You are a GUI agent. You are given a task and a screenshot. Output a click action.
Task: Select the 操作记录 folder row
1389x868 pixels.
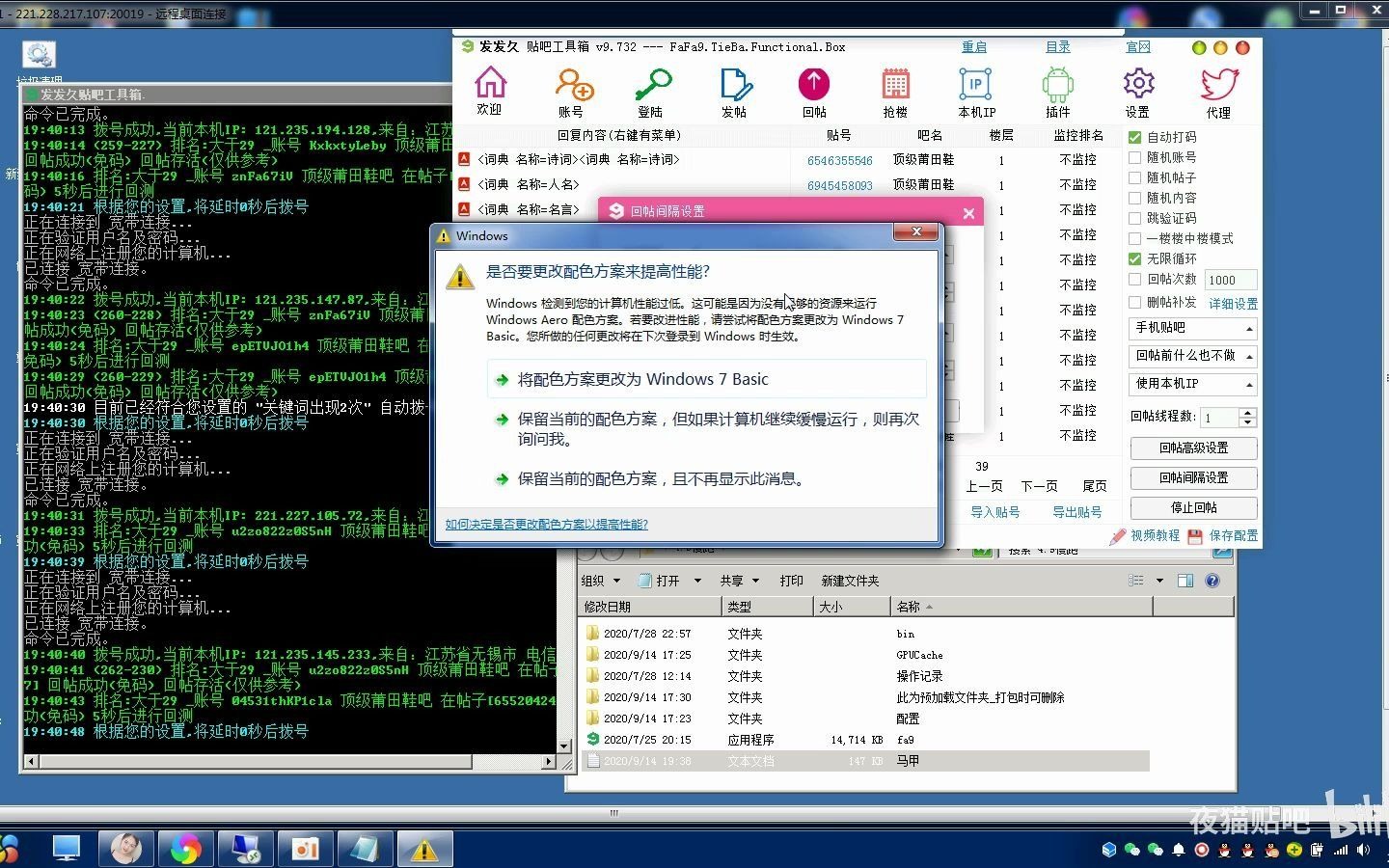(x=865, y=676)
